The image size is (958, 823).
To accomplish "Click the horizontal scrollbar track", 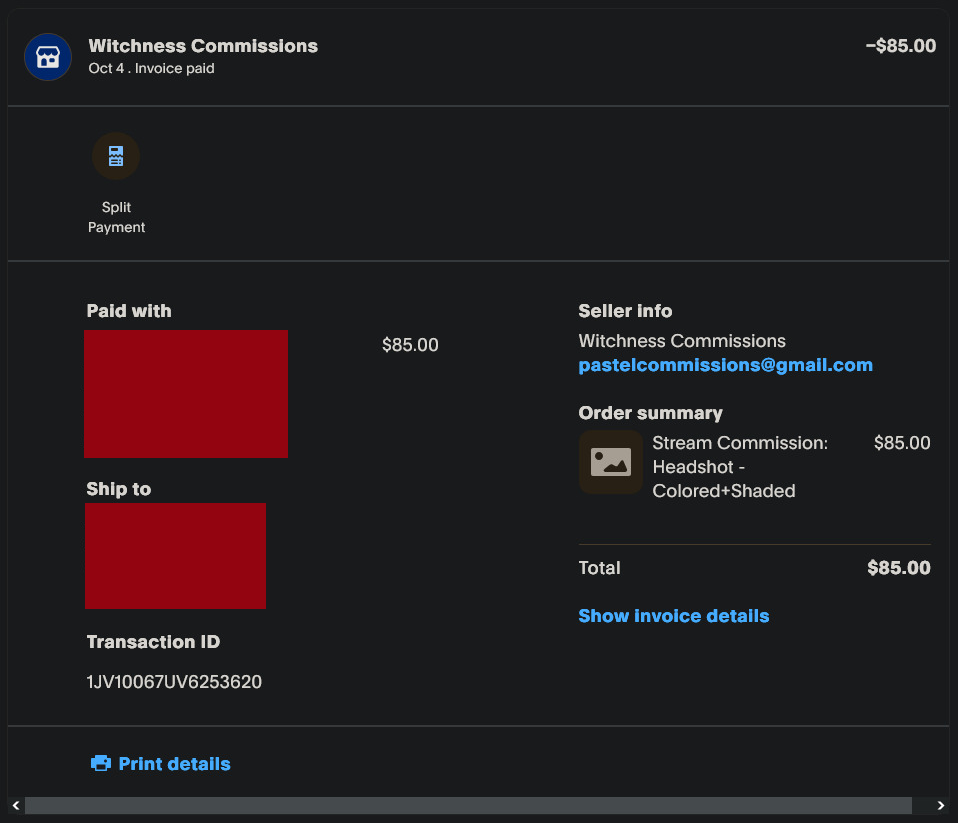I will pyautogui.click(x=468, y=805).
